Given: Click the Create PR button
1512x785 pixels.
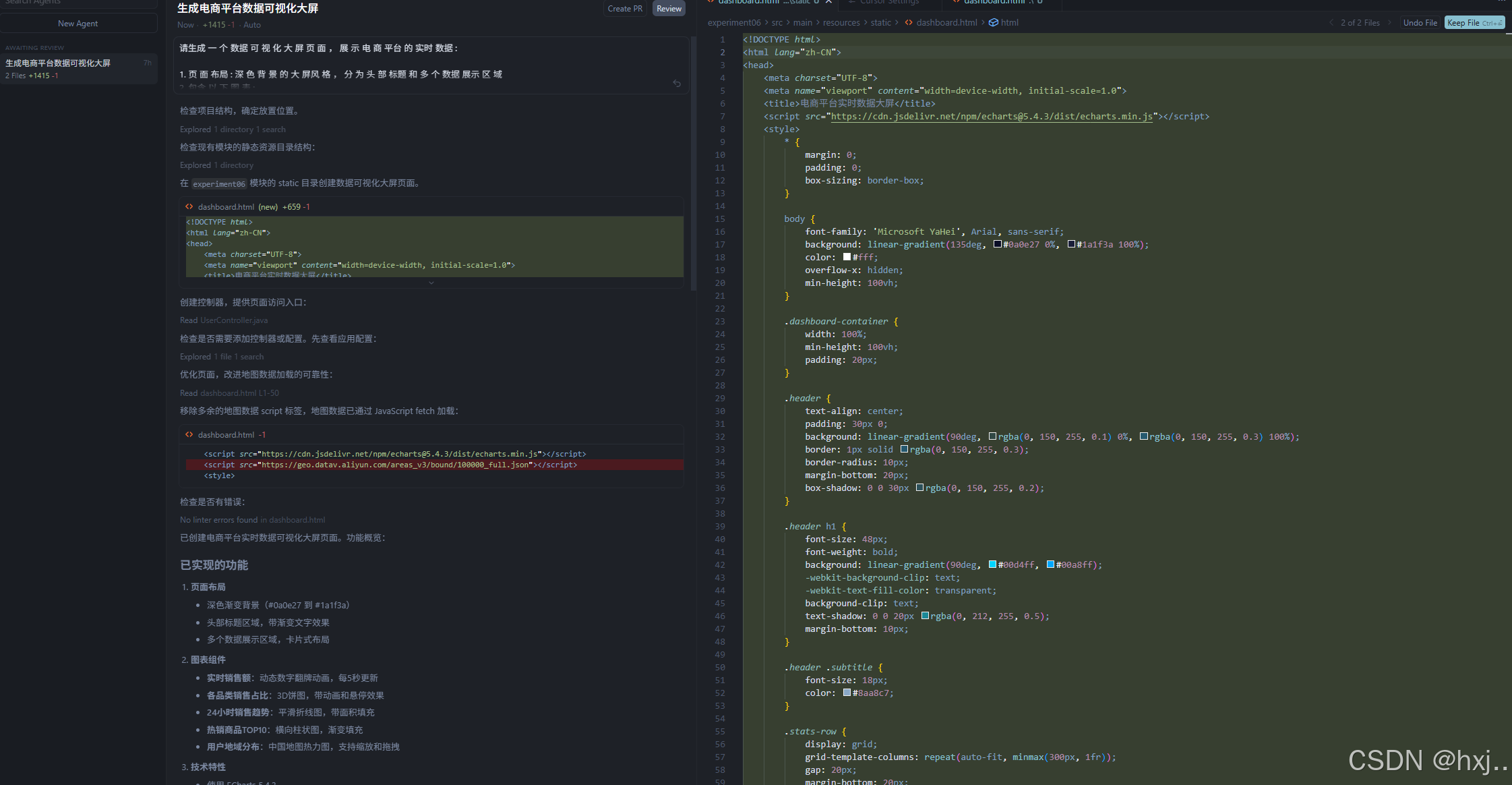Looking at the screenshot, I should click(624, 9).
